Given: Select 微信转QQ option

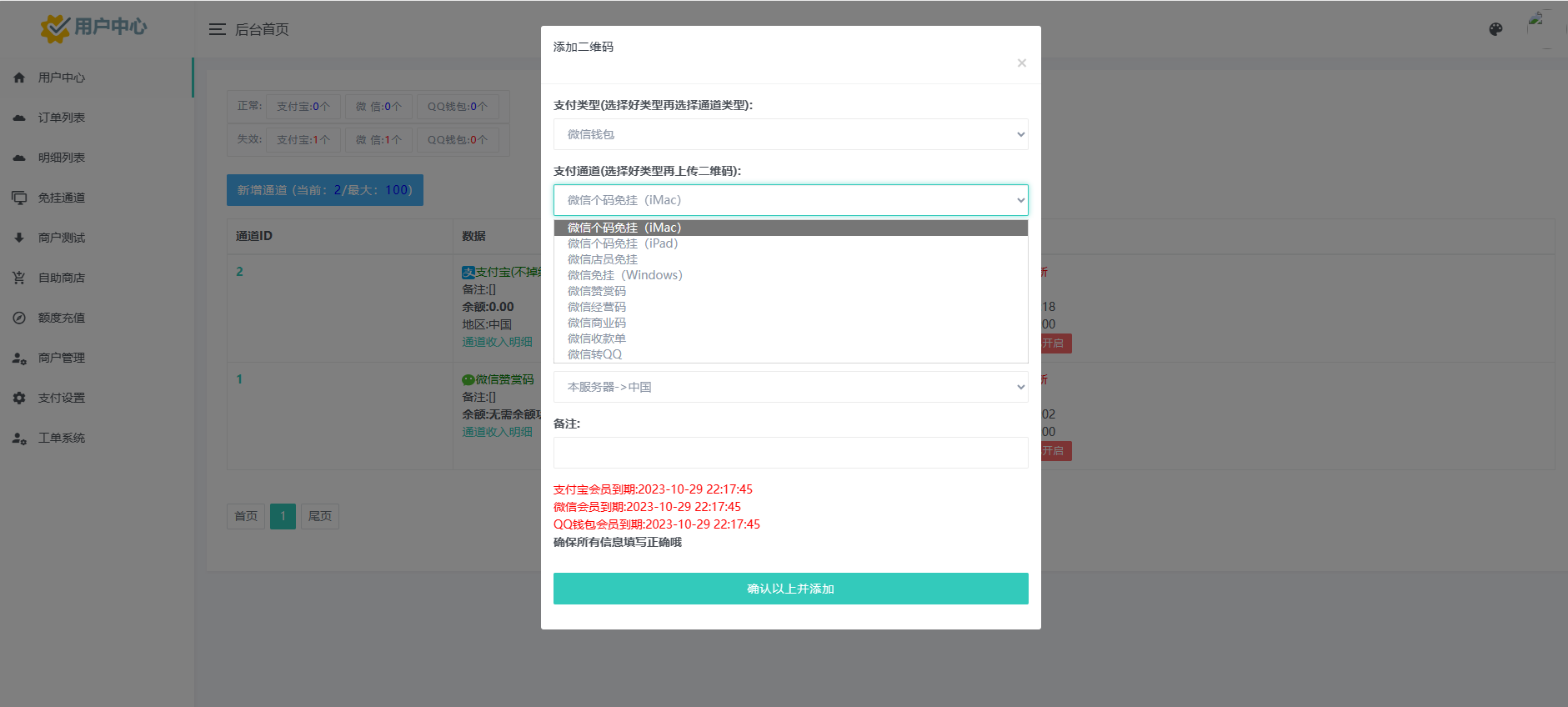Looking at the screenshot, I should [790, 354].
